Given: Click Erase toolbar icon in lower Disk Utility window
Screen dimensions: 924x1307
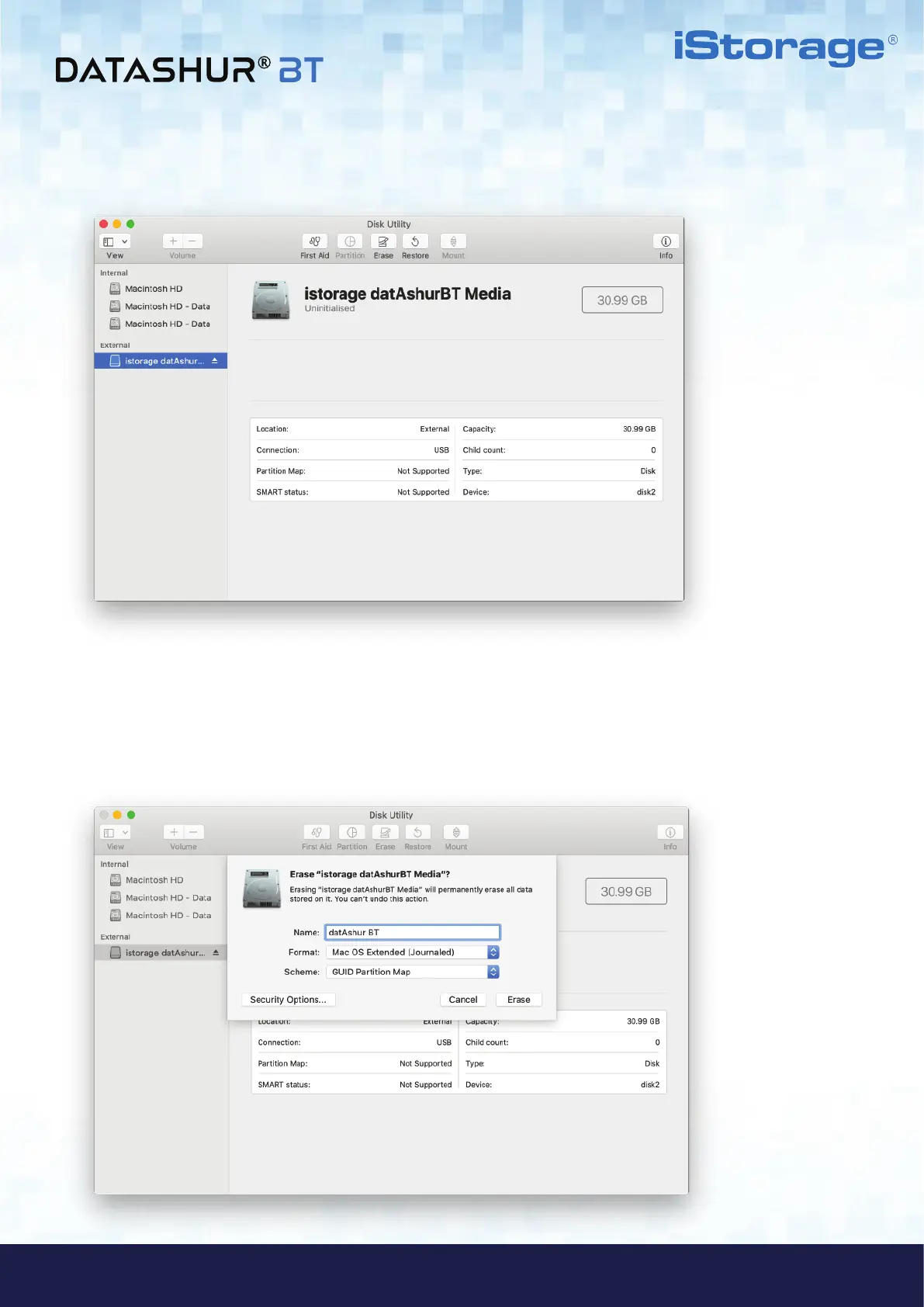Looking at the screenshot, I should coord(385,832).
